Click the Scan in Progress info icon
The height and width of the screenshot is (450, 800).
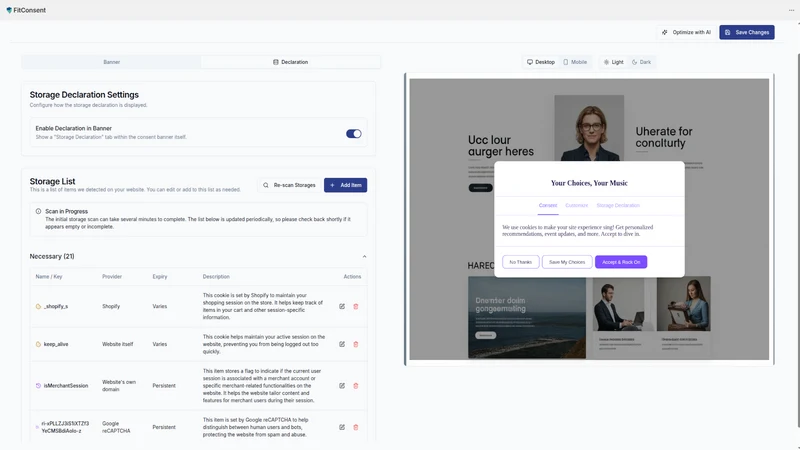[38, 211]
